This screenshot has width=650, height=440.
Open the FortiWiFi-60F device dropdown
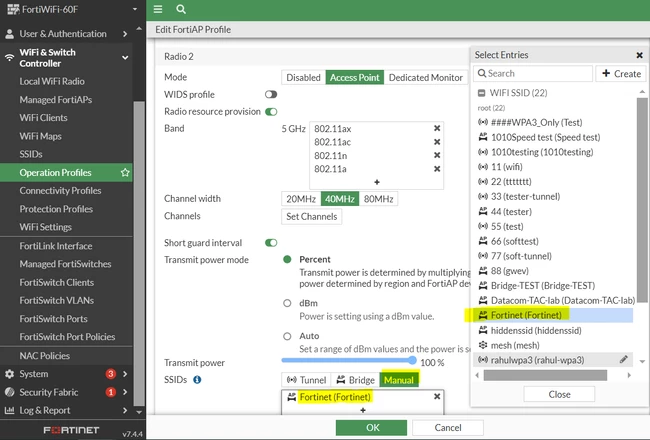[135, 9]
